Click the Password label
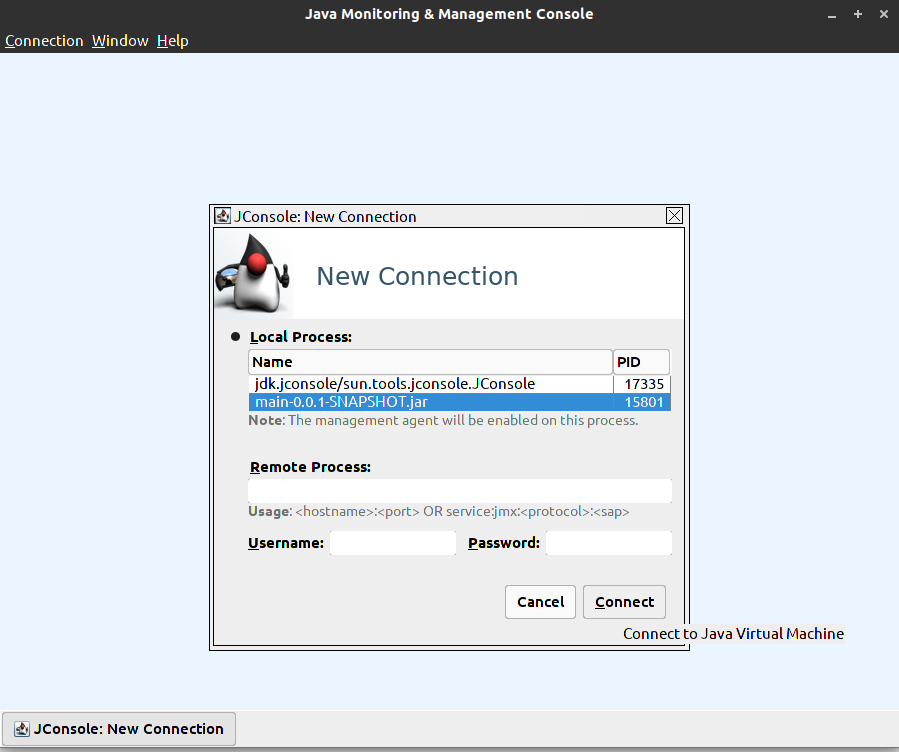The height and width of the screenshot is (752, 899). click(x=503, y=543)
